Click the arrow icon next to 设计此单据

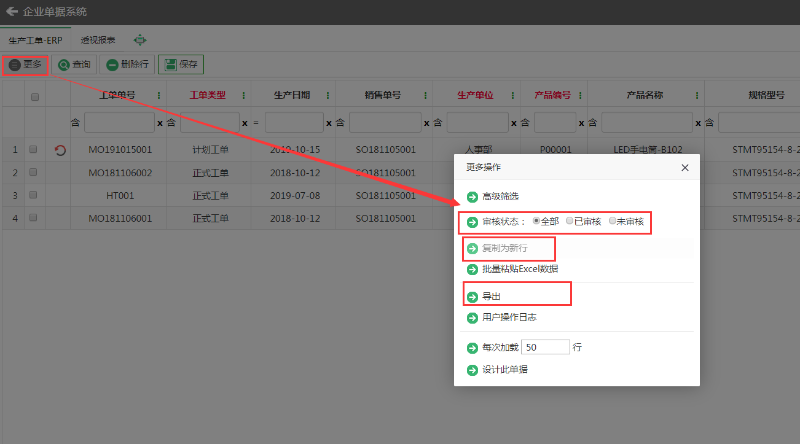[x=472, y=370]
